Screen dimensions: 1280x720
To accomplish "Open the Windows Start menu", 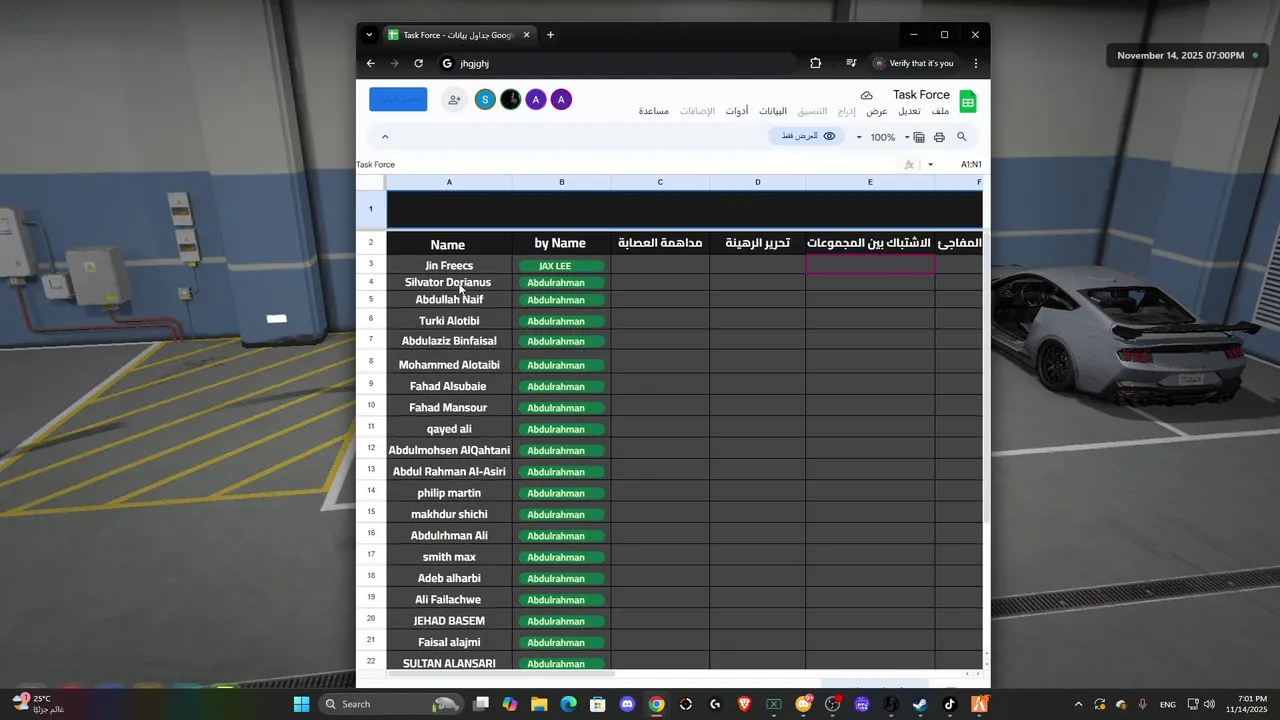I will [x=301, y=704].
